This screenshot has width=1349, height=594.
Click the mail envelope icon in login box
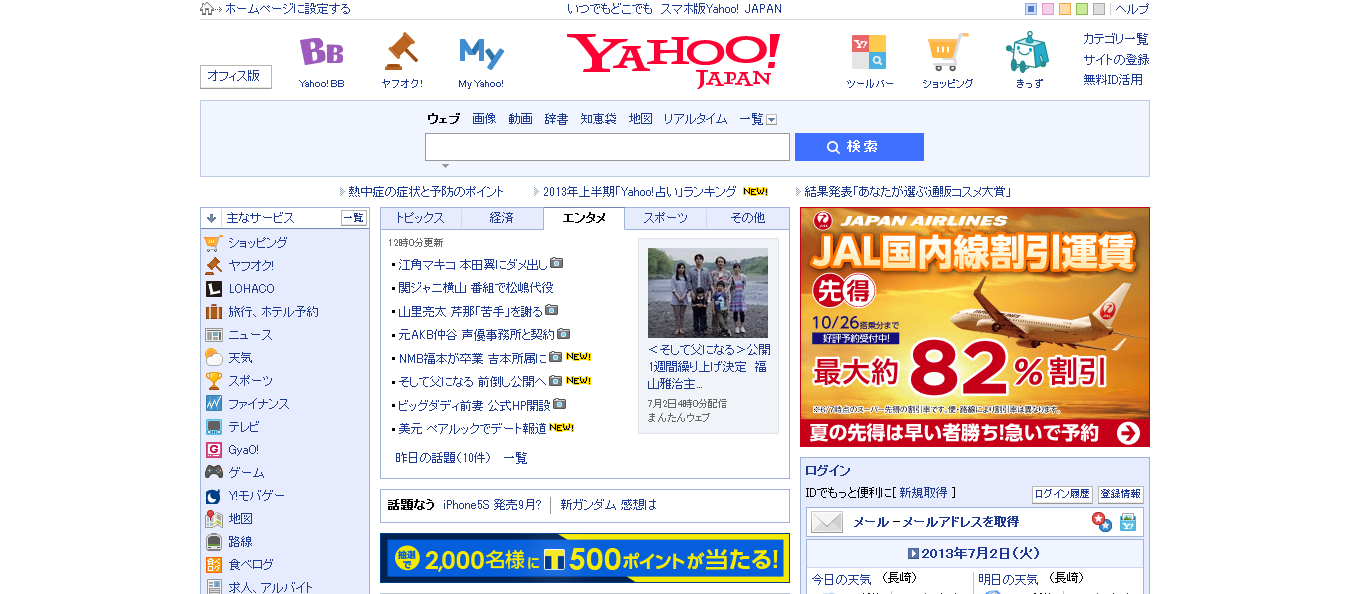(827, 522)
